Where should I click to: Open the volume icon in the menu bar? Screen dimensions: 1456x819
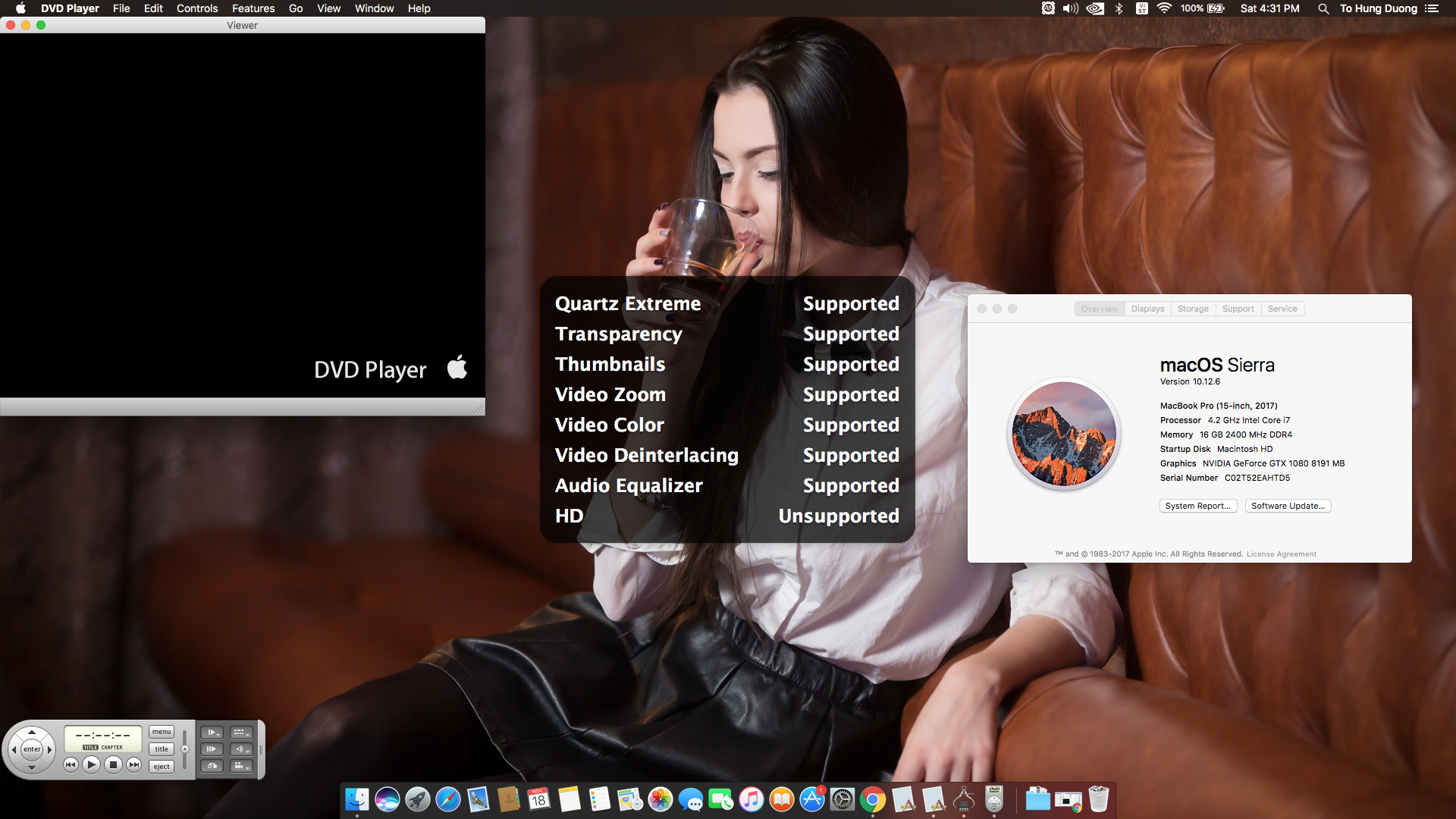pyautogui.click(x=1071, y=8)
